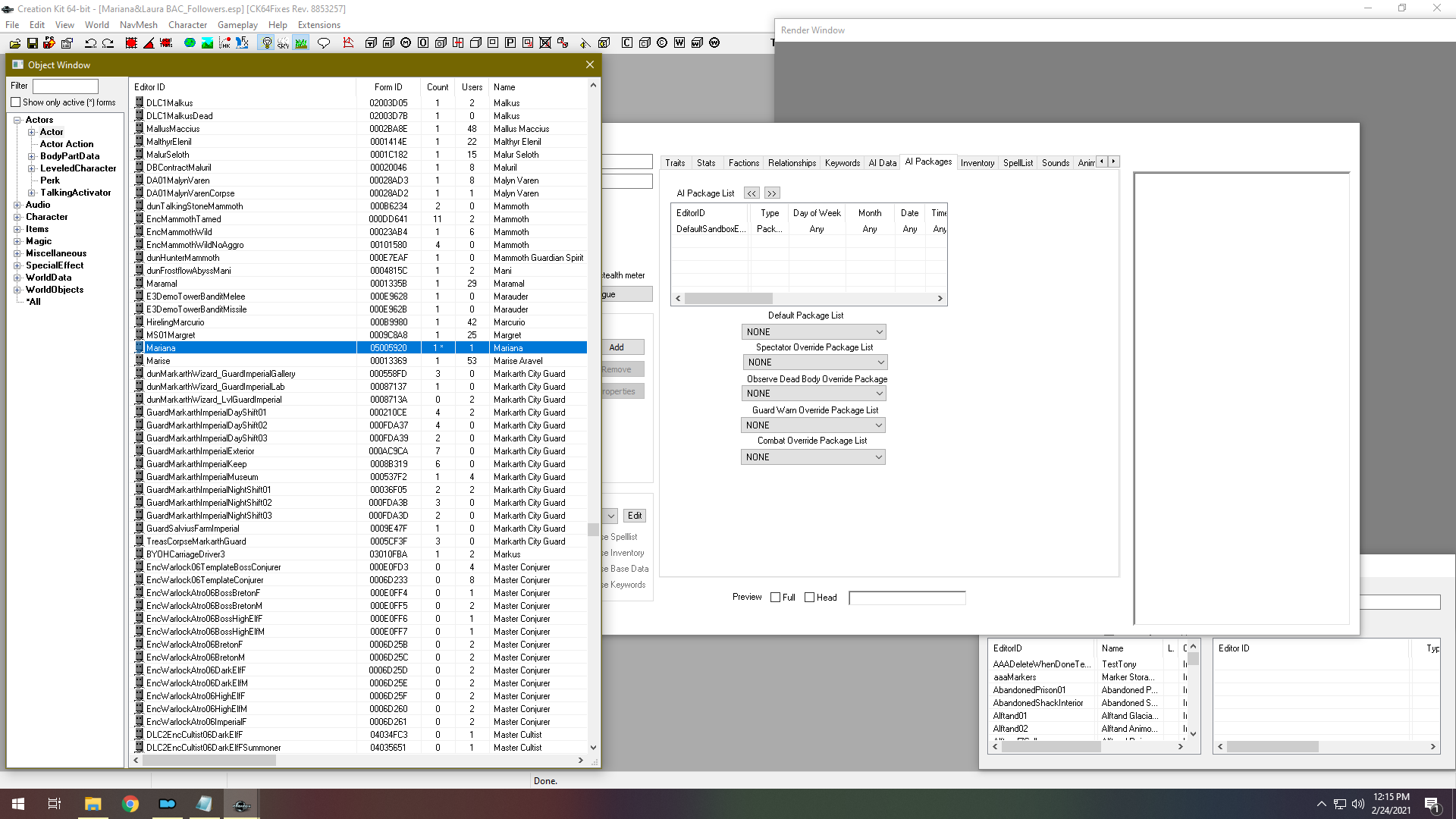
Task: Open the Gameplay menu
Action: 237,25
